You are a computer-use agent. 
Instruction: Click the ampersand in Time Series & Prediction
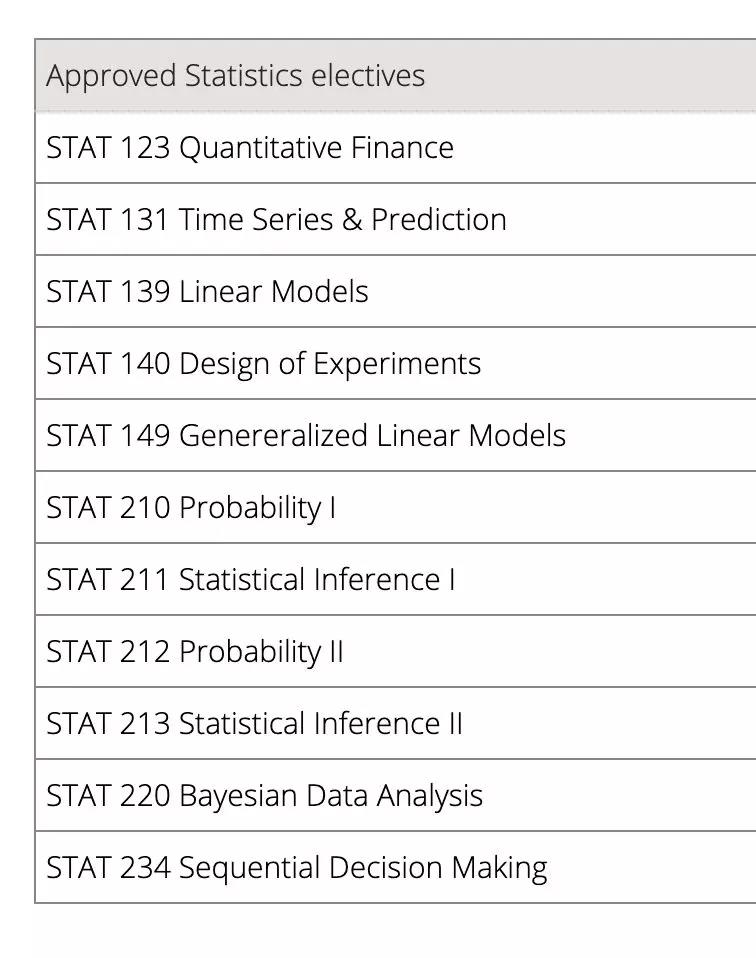pyautogui.click(x=352, y=219)
